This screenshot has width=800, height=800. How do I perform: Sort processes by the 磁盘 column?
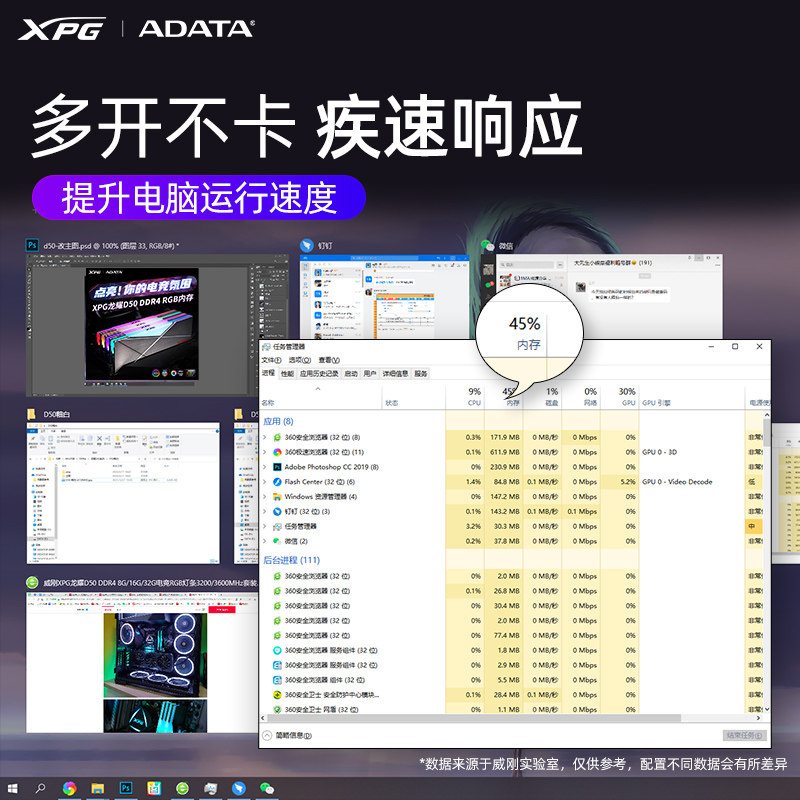tap(542, 396)
